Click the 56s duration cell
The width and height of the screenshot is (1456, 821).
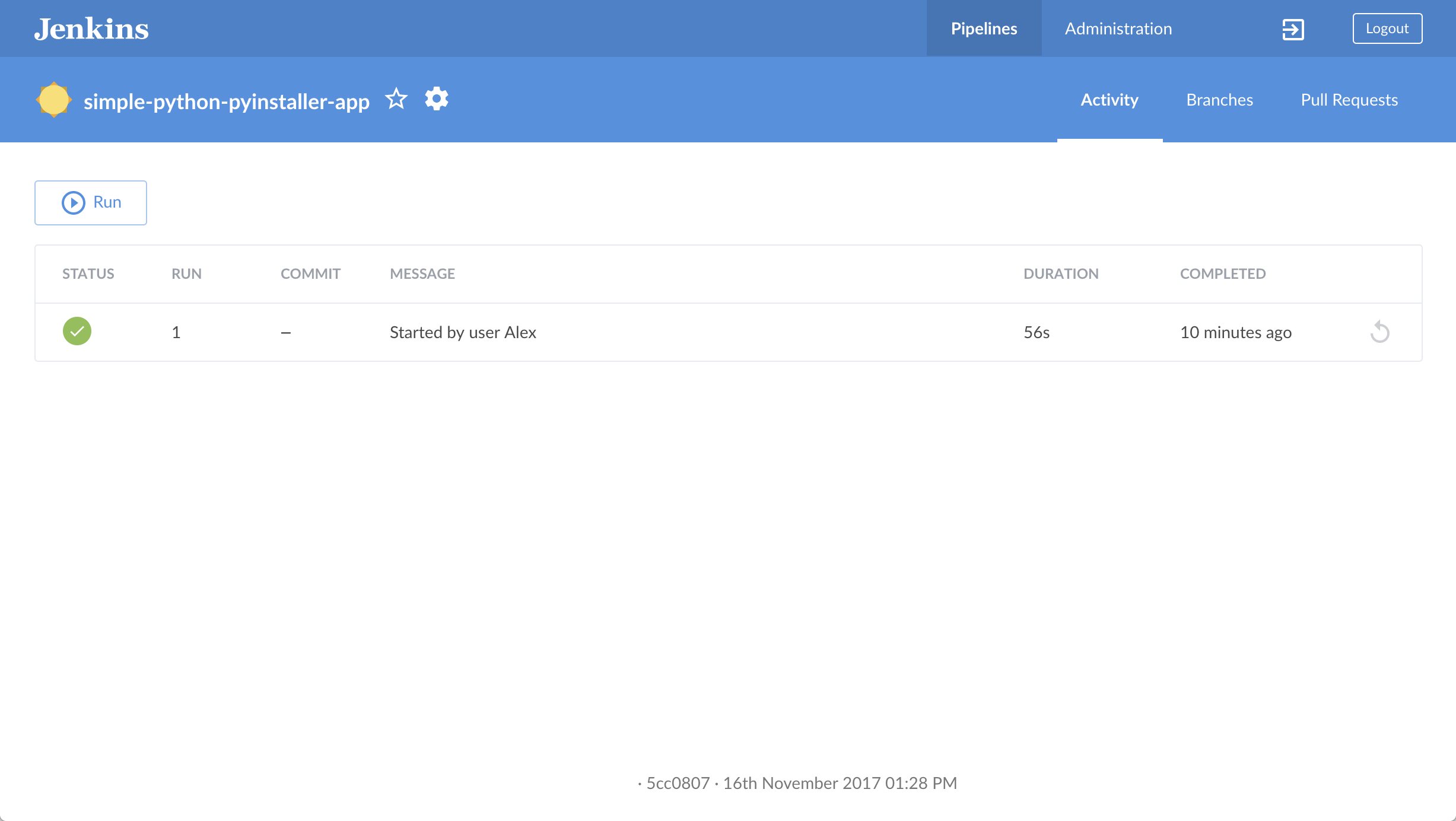coord(1037,332)
